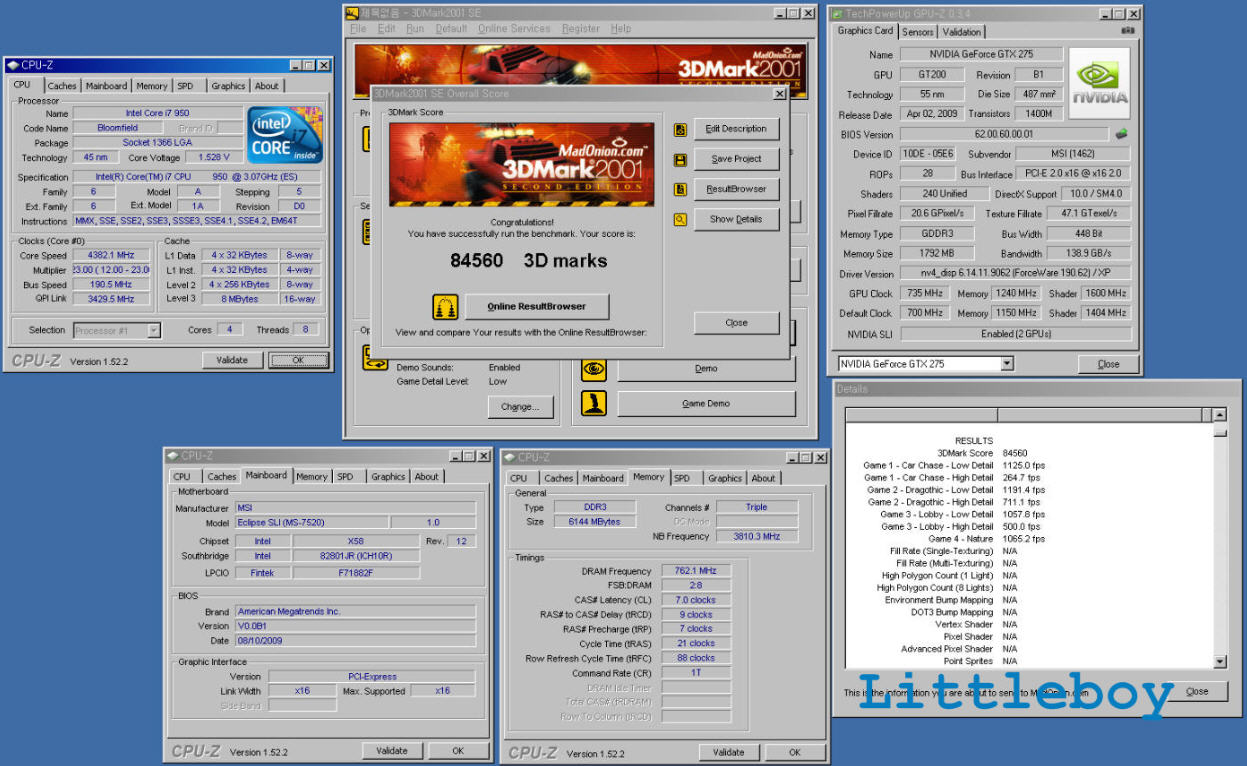Open Caches tab in the CPU-Z CPU window
Screen dimensions: 1247x766
click(x=62, y=86)
